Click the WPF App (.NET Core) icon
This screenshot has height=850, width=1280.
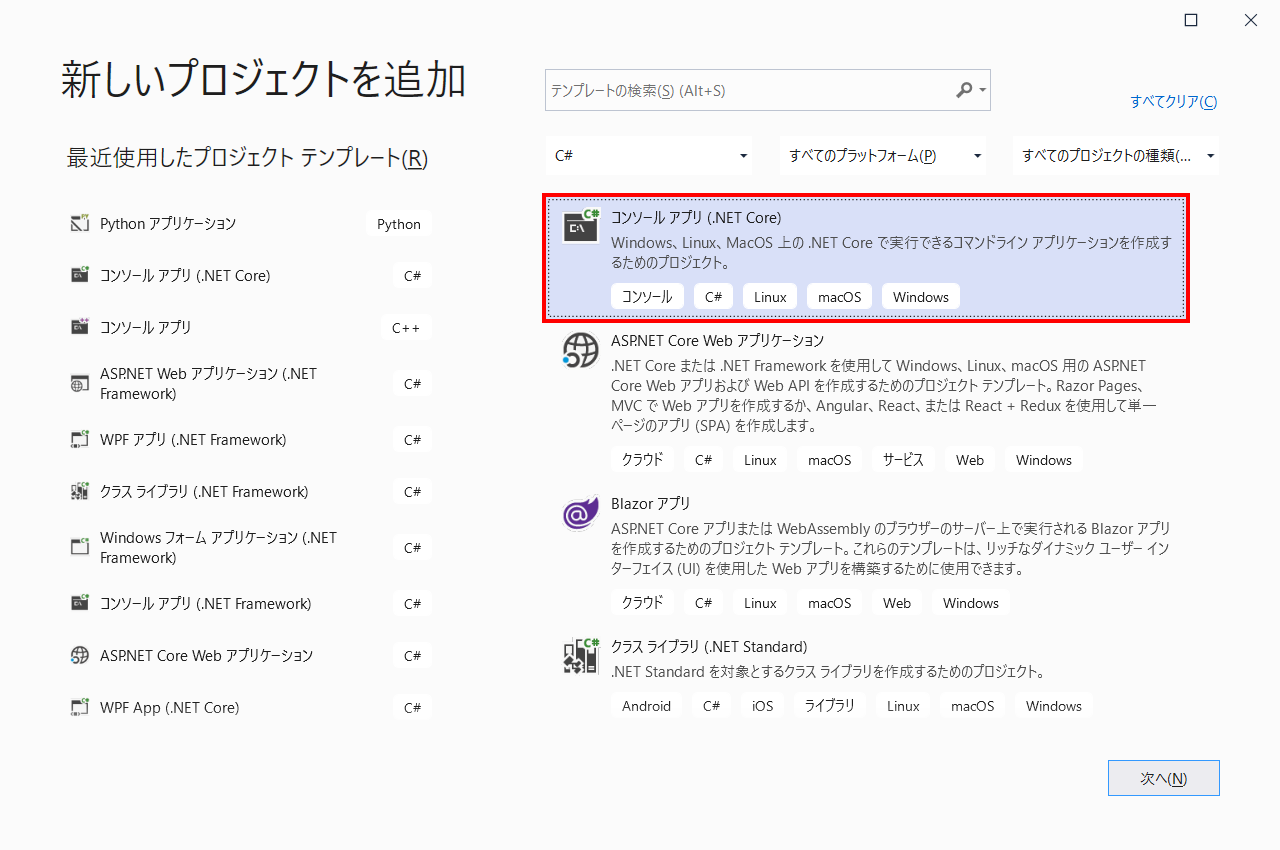point(80,708)
